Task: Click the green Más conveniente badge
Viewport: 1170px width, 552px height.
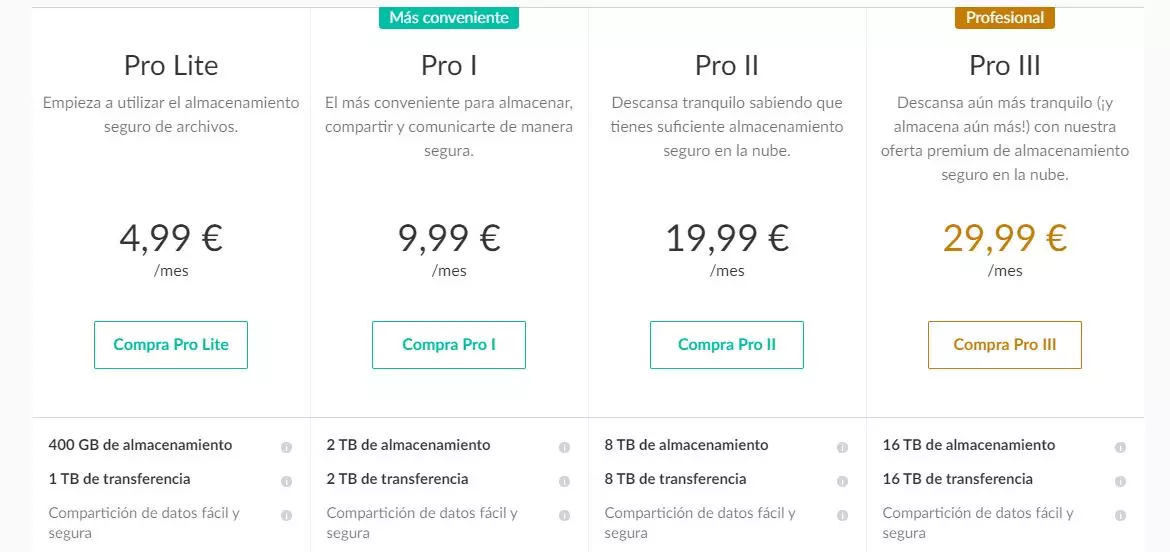Action: tap(449, 17)
